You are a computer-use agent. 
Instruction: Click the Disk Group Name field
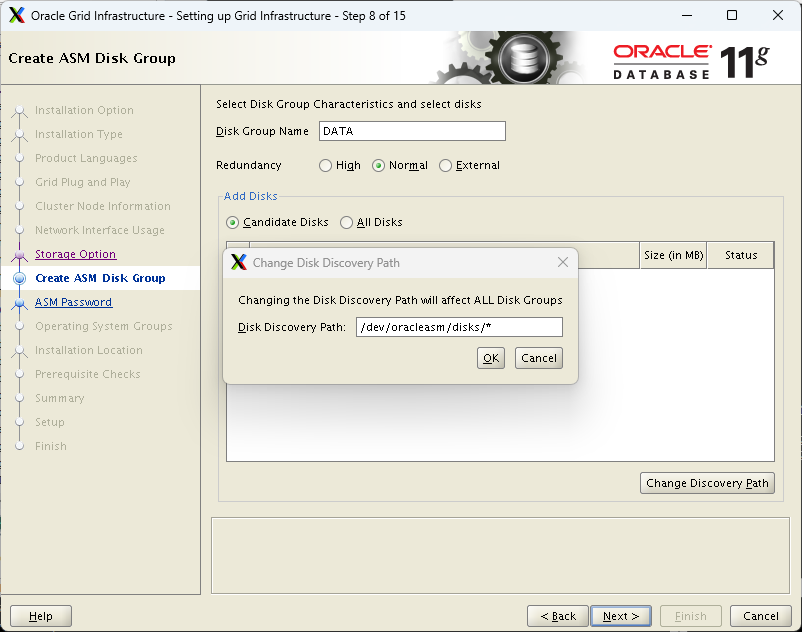click(412, 131)
